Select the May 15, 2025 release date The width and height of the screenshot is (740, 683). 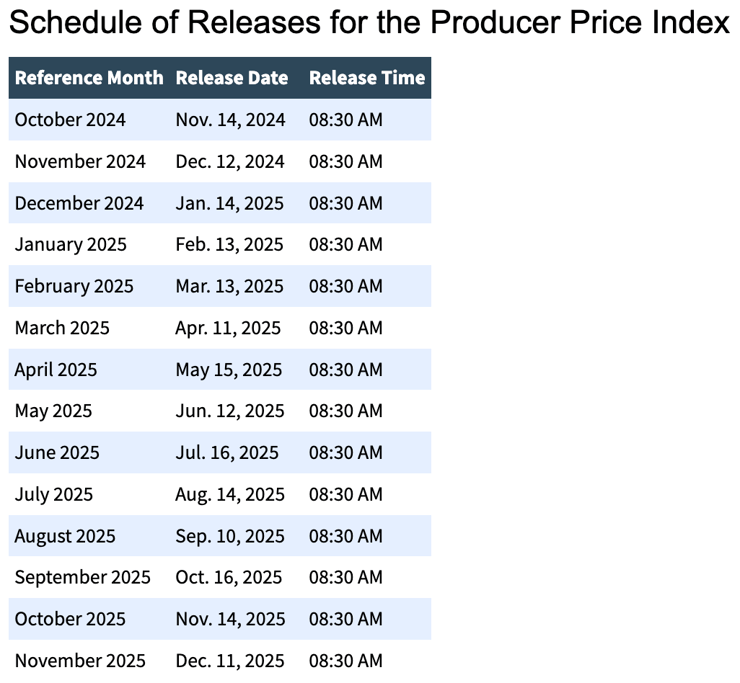(229, 370)
